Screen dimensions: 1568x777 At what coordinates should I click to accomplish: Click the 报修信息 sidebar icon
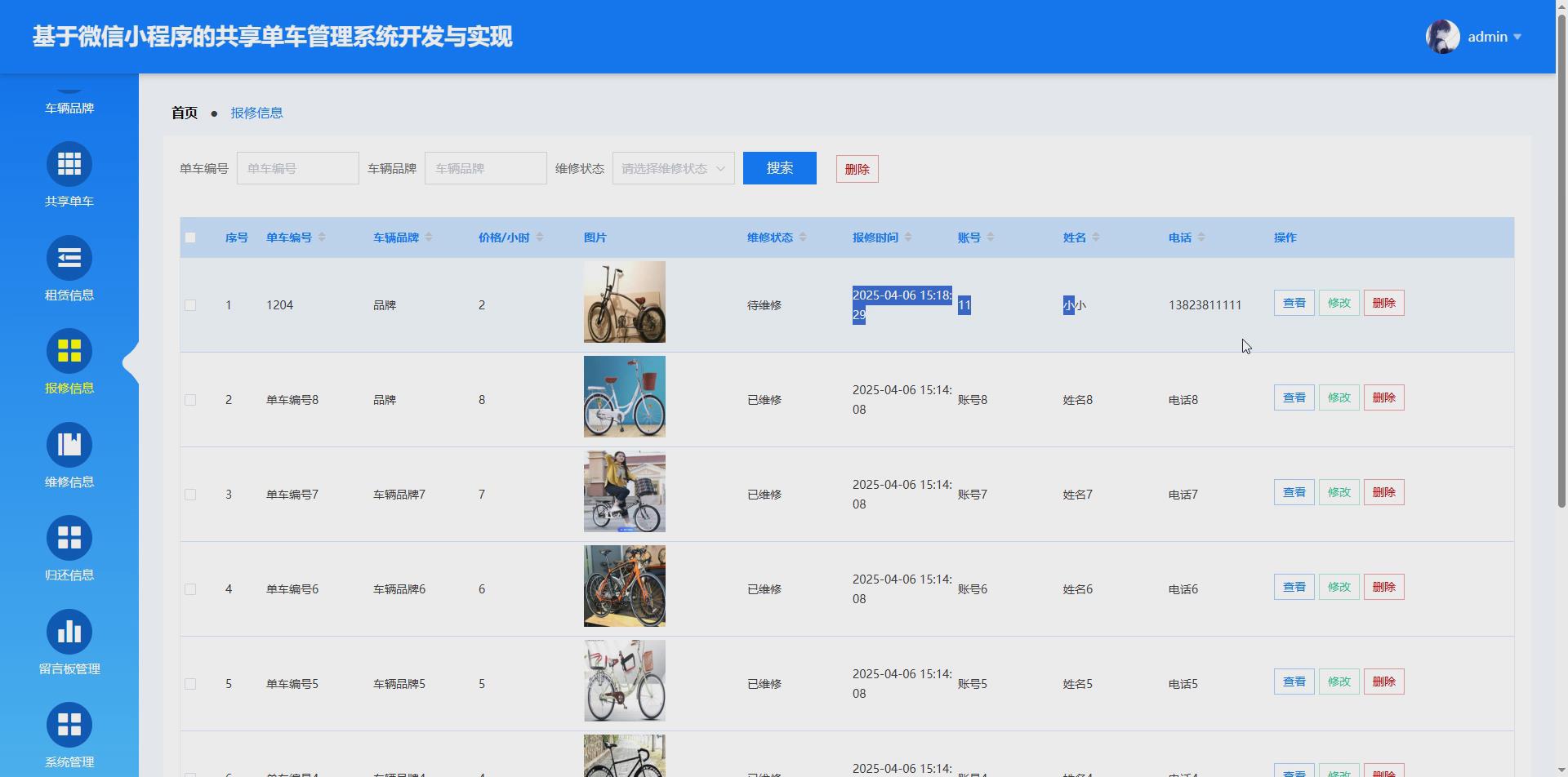69,350
